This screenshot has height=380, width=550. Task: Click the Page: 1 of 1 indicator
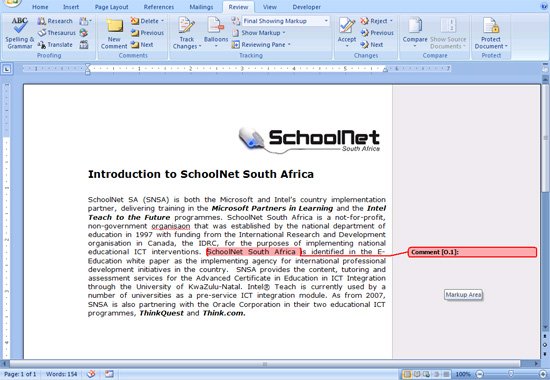(x=20, y=374)
